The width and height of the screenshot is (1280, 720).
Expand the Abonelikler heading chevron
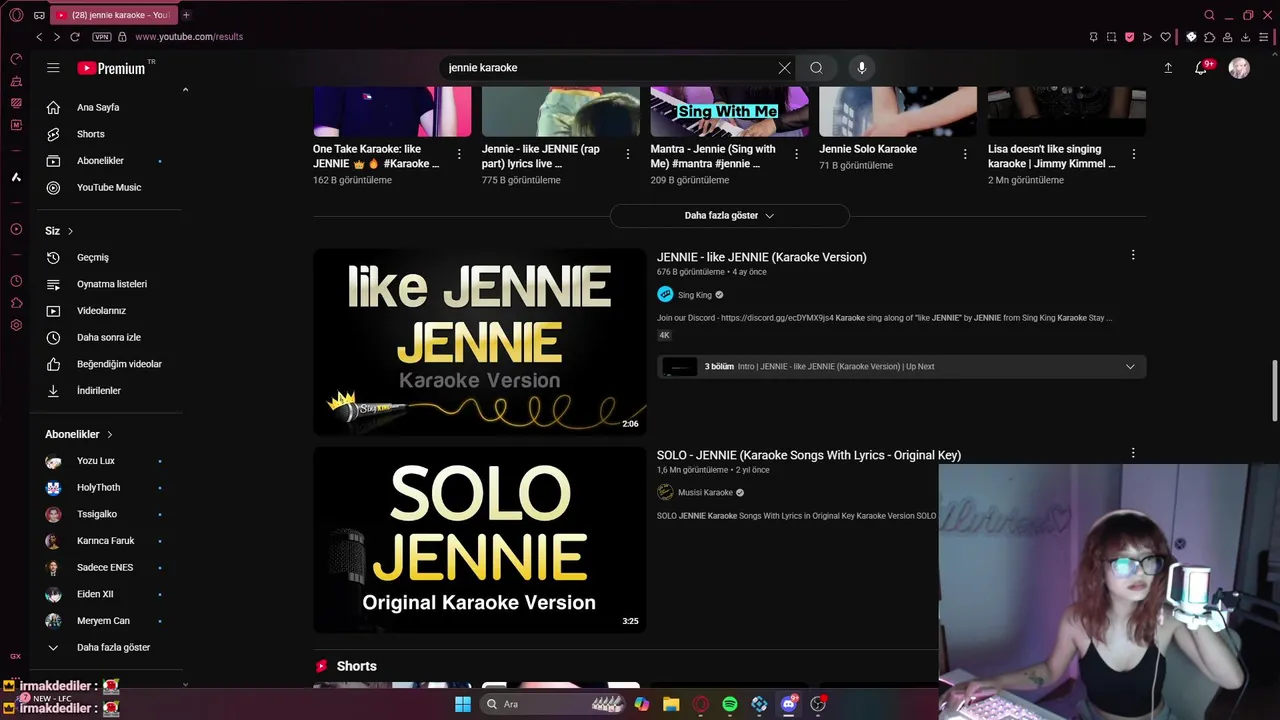(110, 435)
